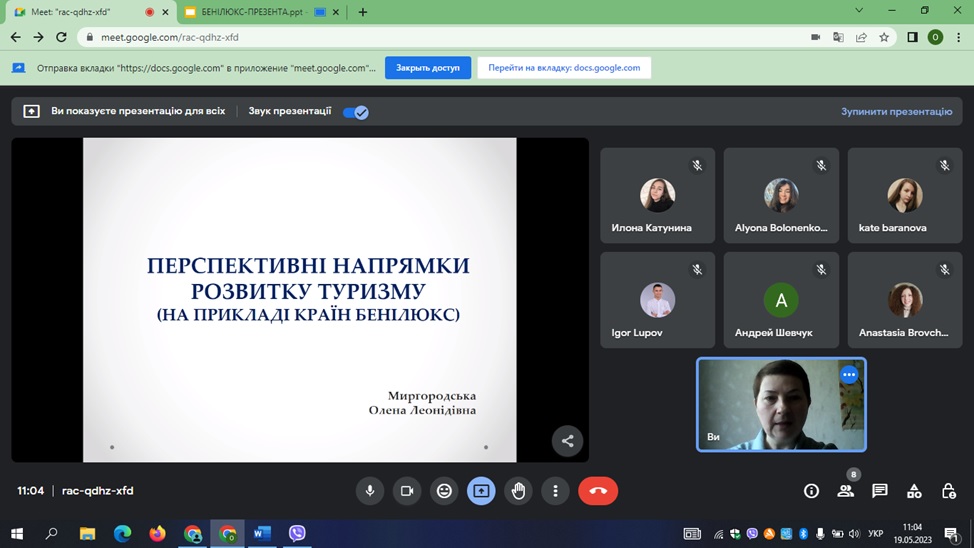Click the present screen button

(x=481, y=491)
